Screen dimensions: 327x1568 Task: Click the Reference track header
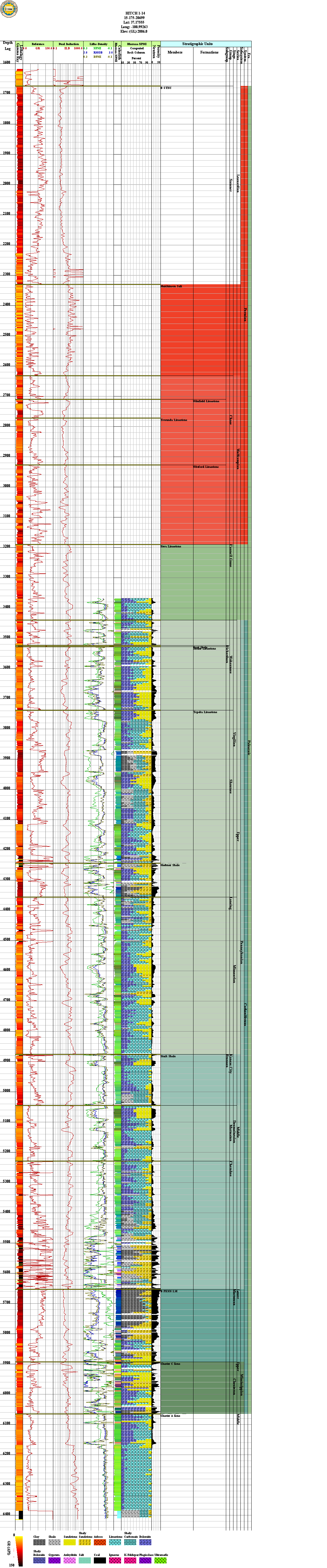coord(38,44)
